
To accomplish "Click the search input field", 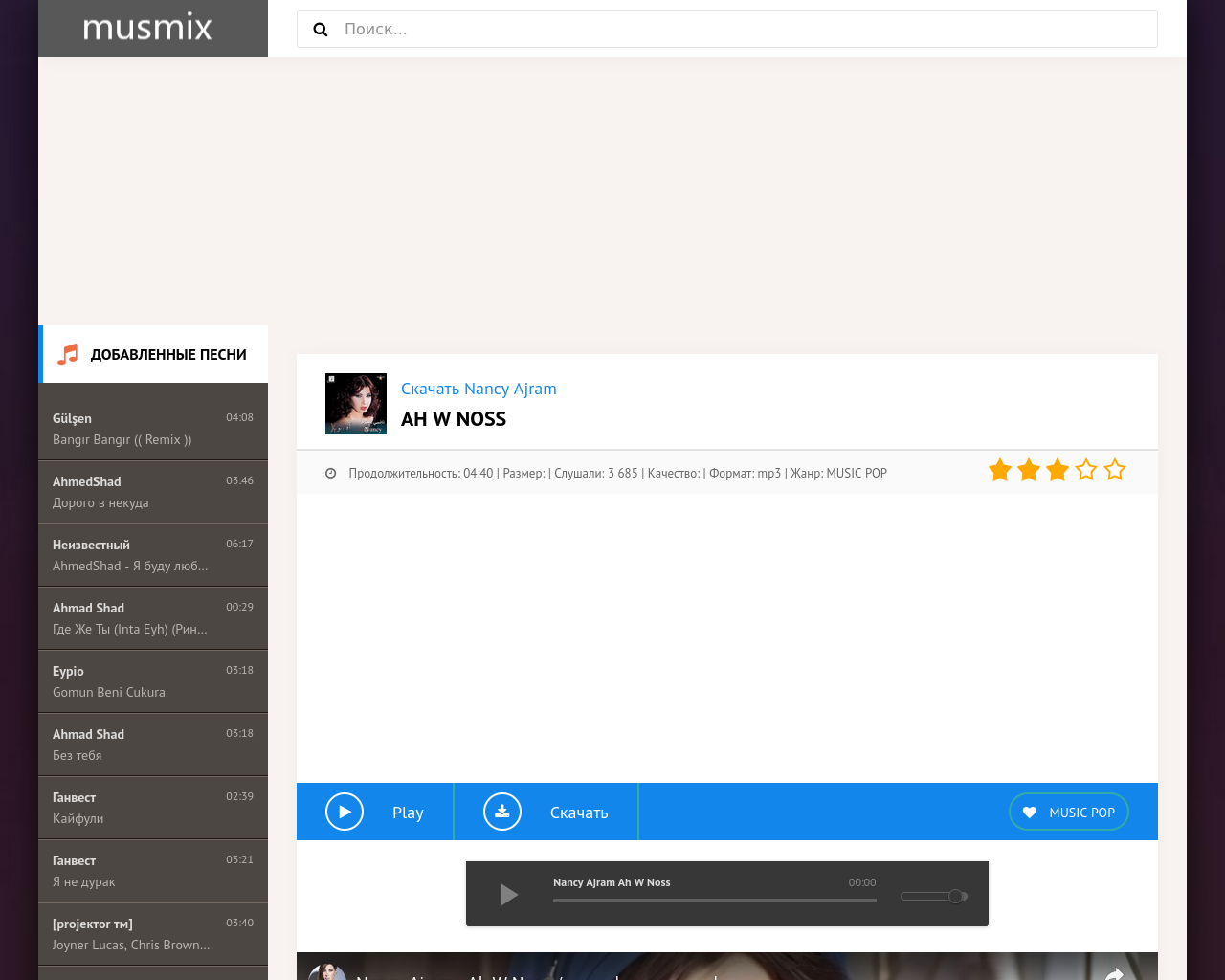I will pos(727,29).
